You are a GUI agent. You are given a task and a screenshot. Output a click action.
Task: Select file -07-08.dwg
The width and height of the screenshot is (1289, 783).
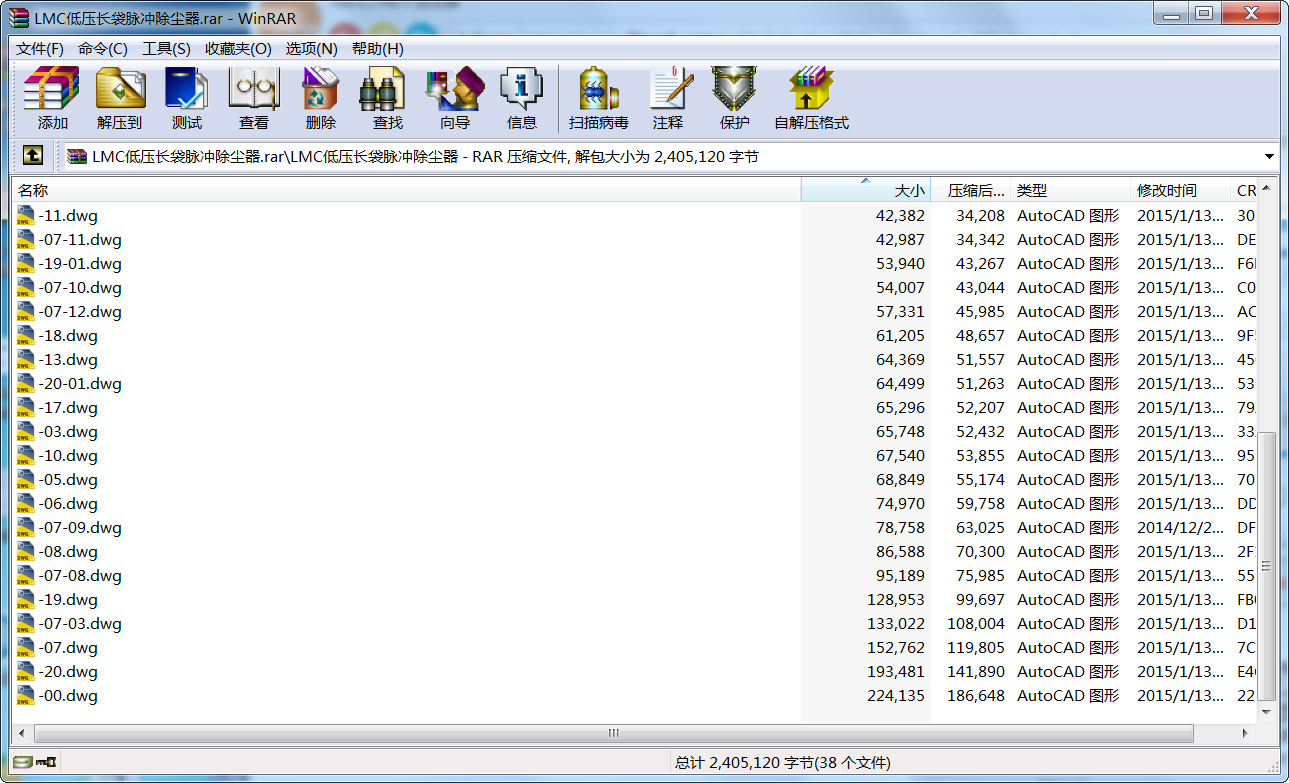(x=79, y=575)
